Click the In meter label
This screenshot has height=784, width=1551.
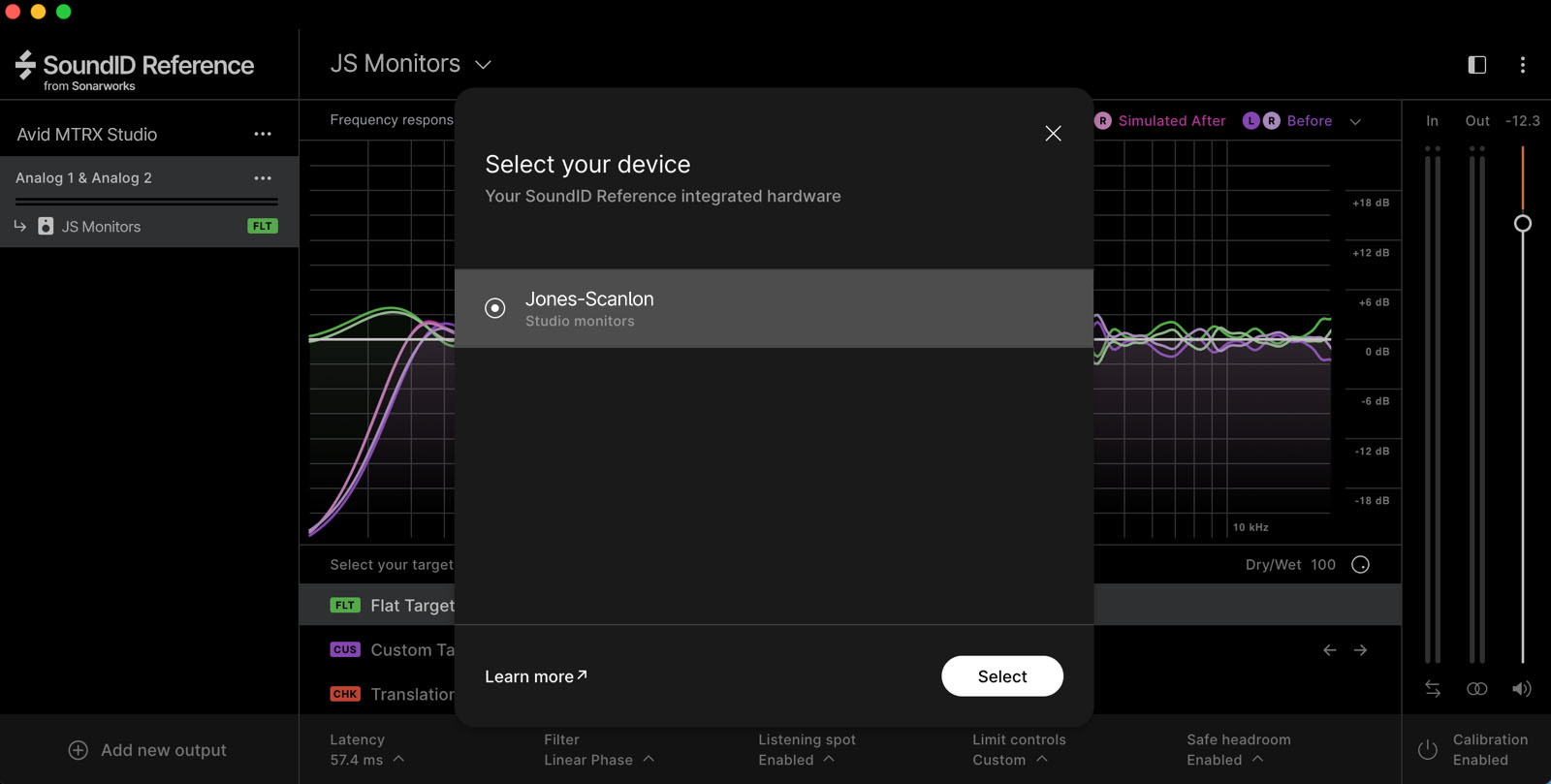pyautogui.click(x=1433, y=121)
